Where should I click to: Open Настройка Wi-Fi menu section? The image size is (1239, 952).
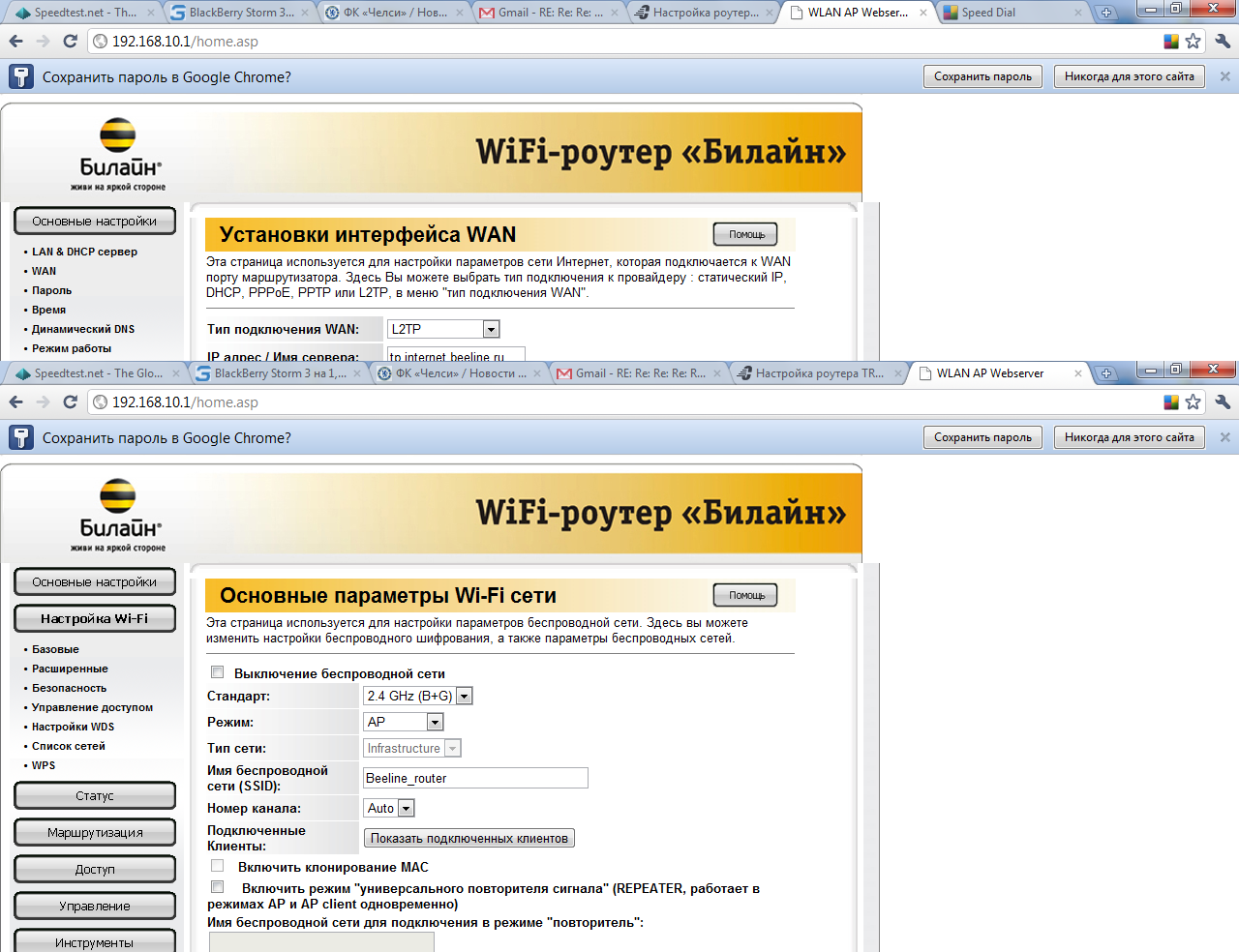[95, 618]
